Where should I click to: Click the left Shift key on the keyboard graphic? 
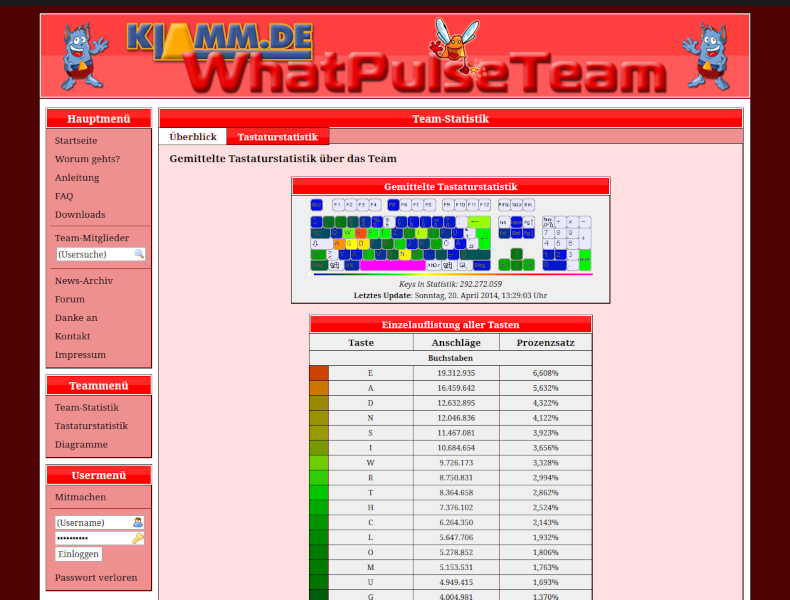318,254
